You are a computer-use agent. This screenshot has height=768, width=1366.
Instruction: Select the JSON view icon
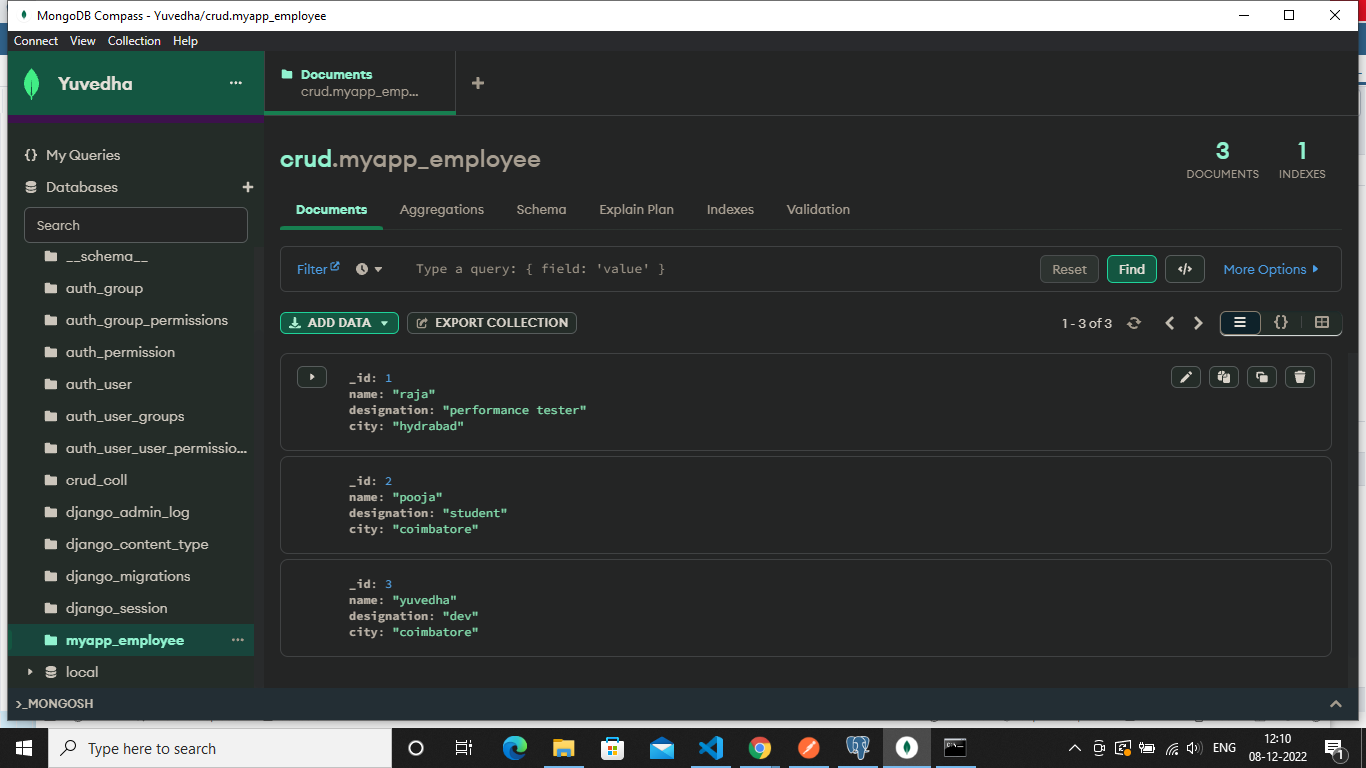coord(1281,323)
